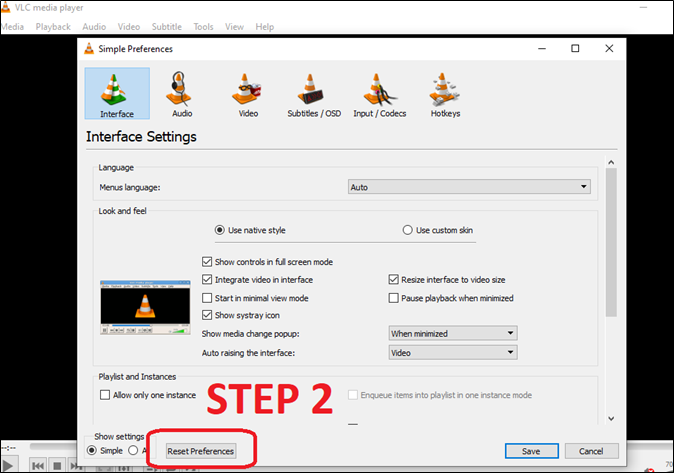
Task: Open Auto raising the interface dropdown
Action: [453, 353]
